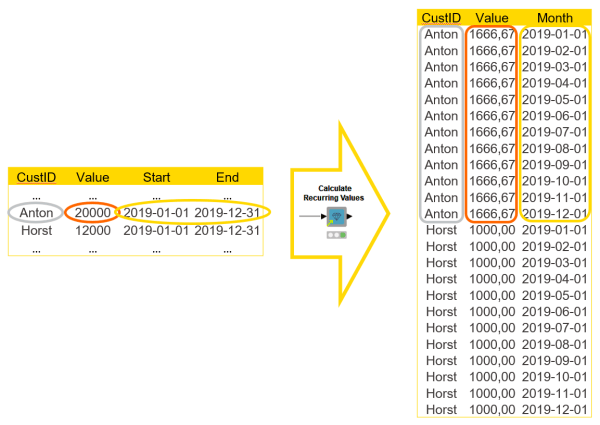Select the CustID 'Anton' in the output 2019-04-01 row
The width and height of the screenshot is (600, 425).
[x=441, y=83]
